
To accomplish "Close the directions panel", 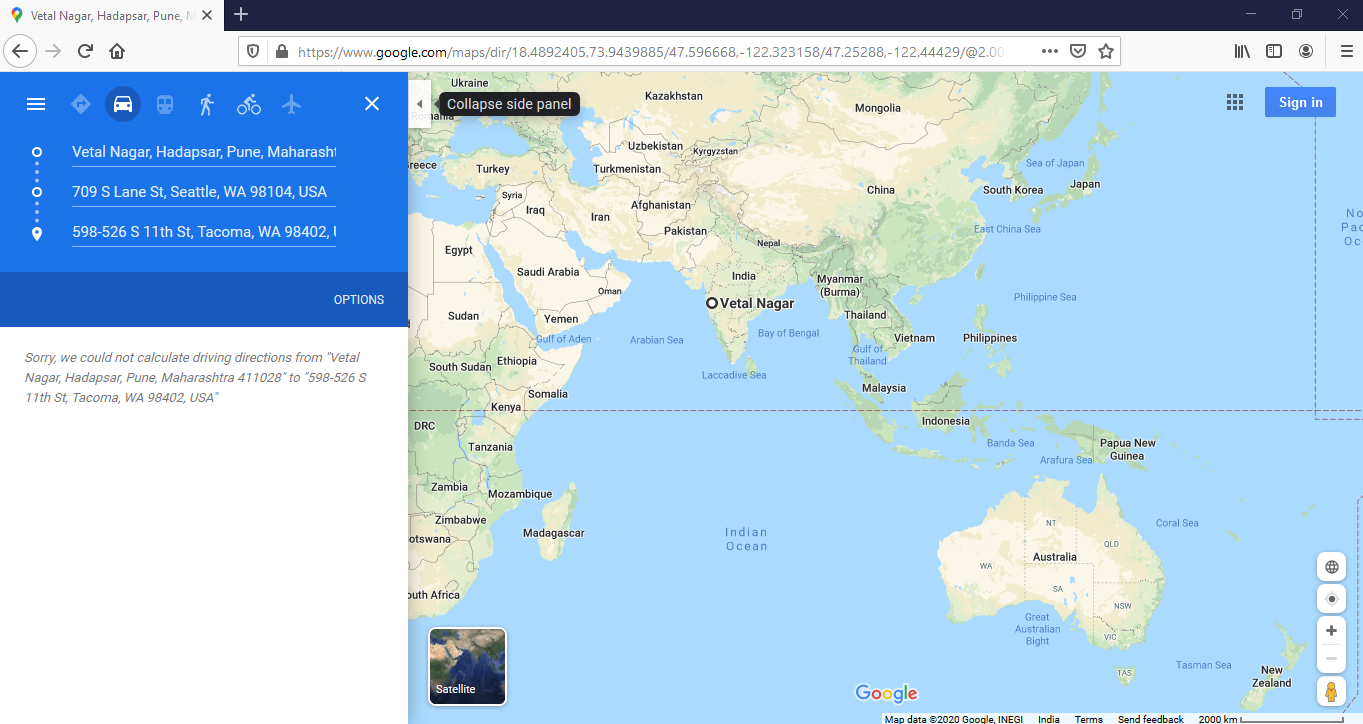I will (372, 104).
